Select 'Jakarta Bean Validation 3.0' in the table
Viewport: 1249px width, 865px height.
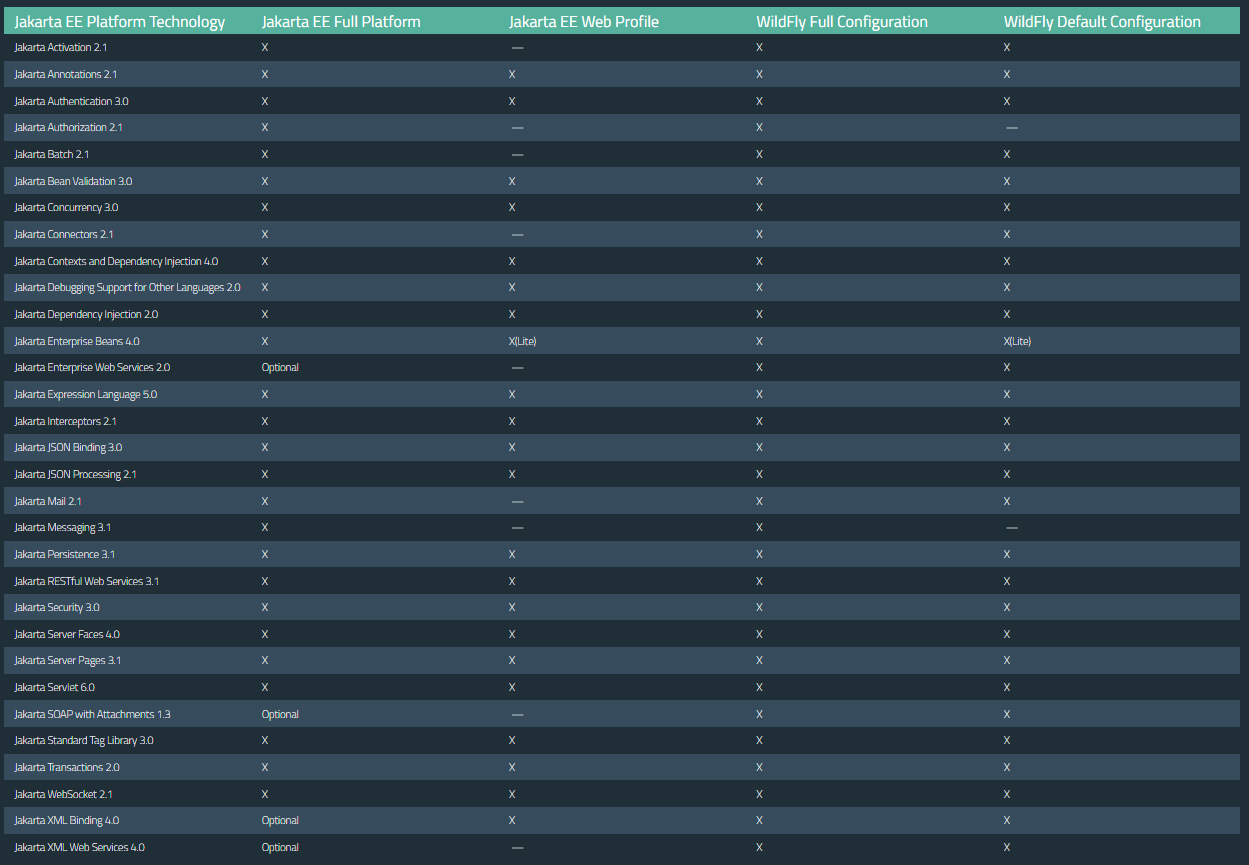tap(73, 181)
